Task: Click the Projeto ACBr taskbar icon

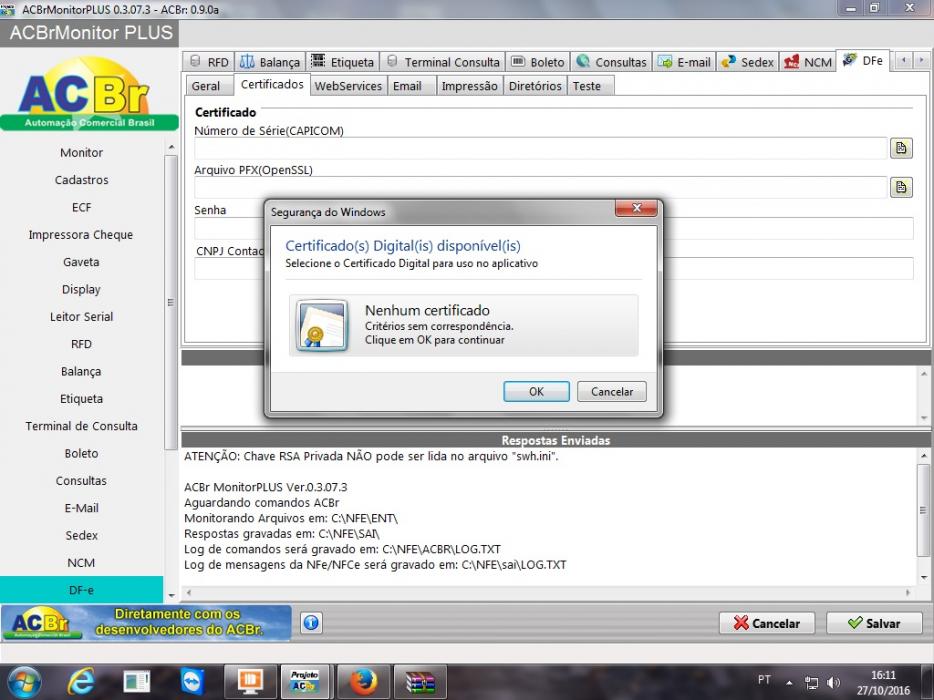Action: (x=305, y=682)
